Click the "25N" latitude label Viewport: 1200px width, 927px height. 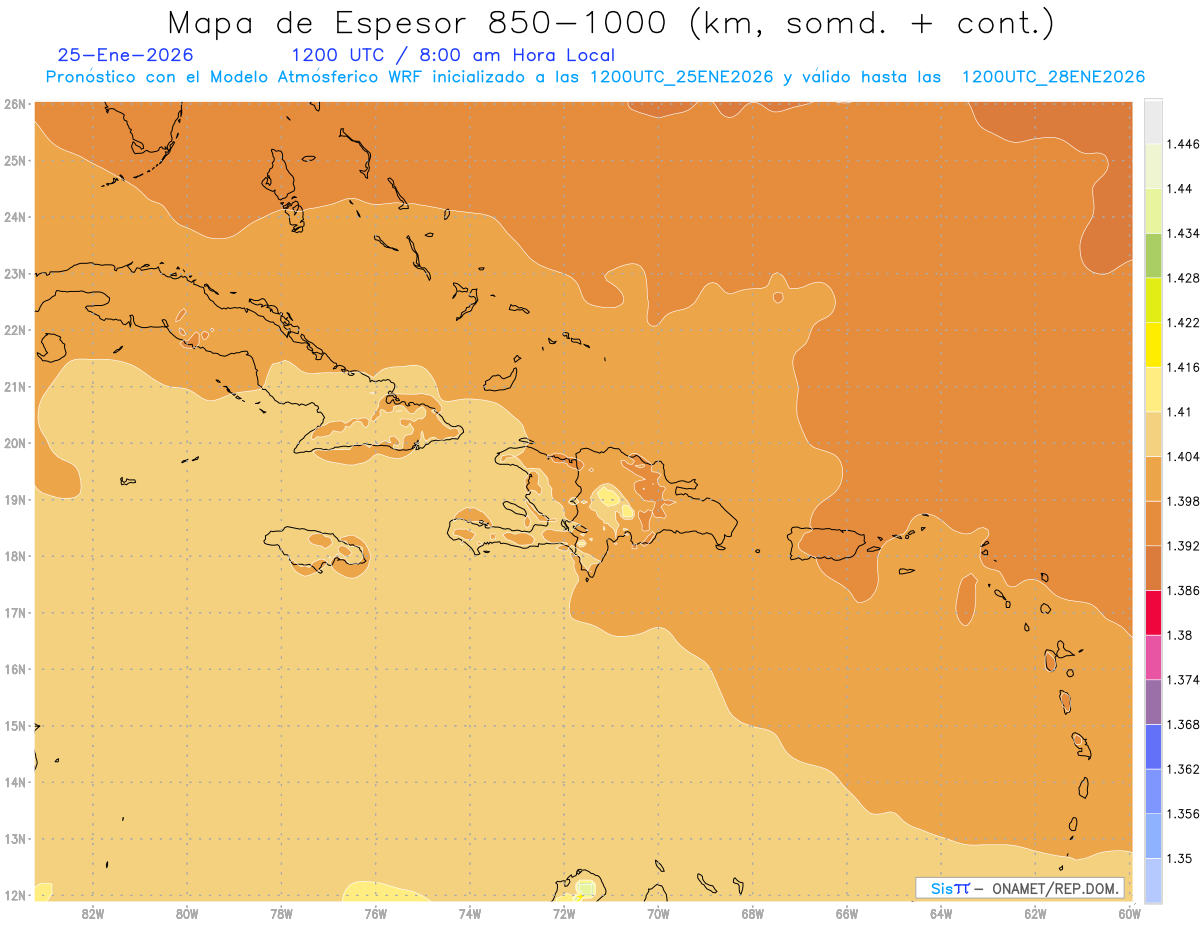tap(15, 160)
